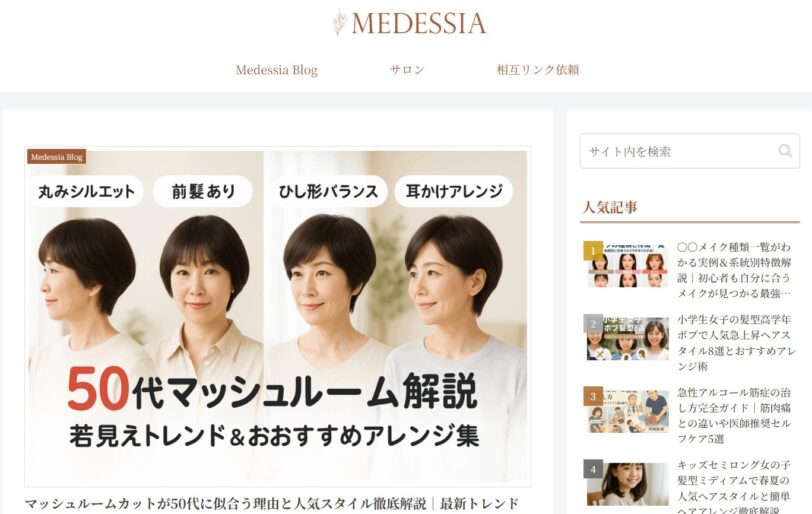Open the キッズセミロング女の子 article link
This screenshot has height=514, width=812.
tap(734, 487)
